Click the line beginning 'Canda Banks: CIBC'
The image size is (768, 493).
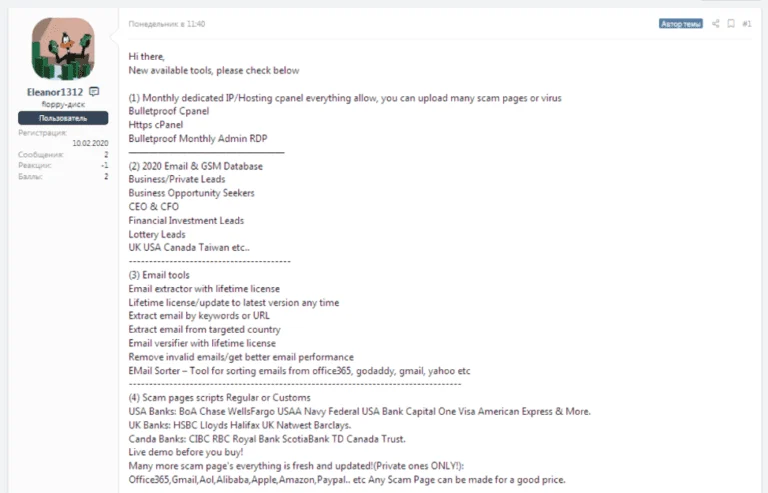[x=267, y=439]
